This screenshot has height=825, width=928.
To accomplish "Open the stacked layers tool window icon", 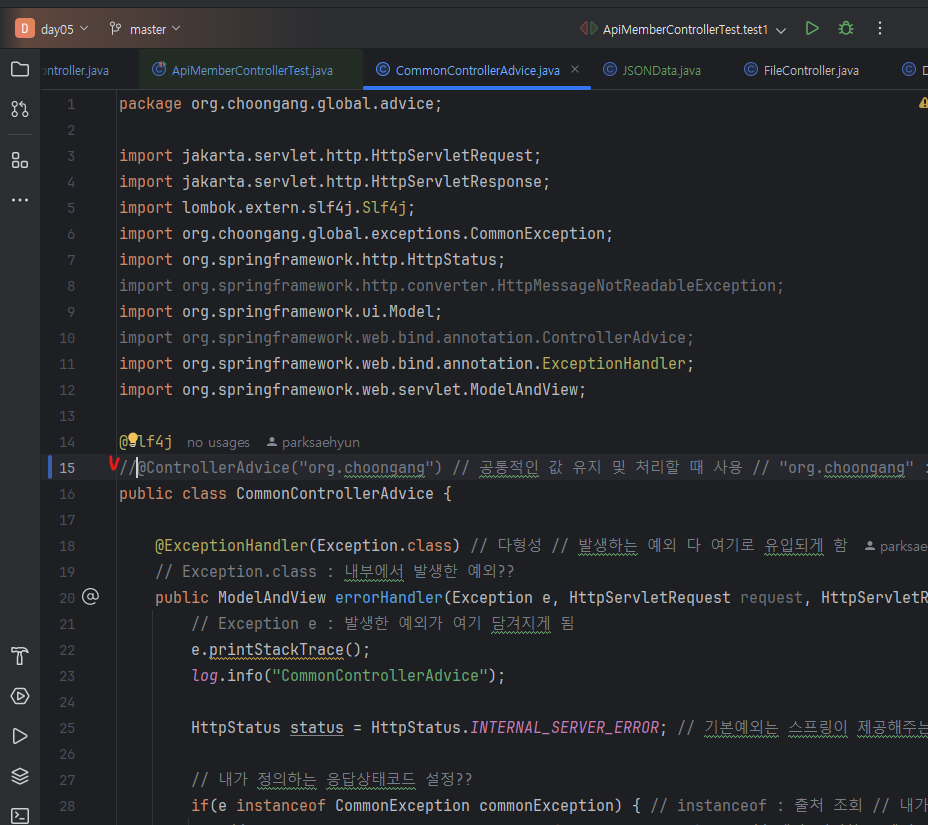I will click(x=20, y=775).
